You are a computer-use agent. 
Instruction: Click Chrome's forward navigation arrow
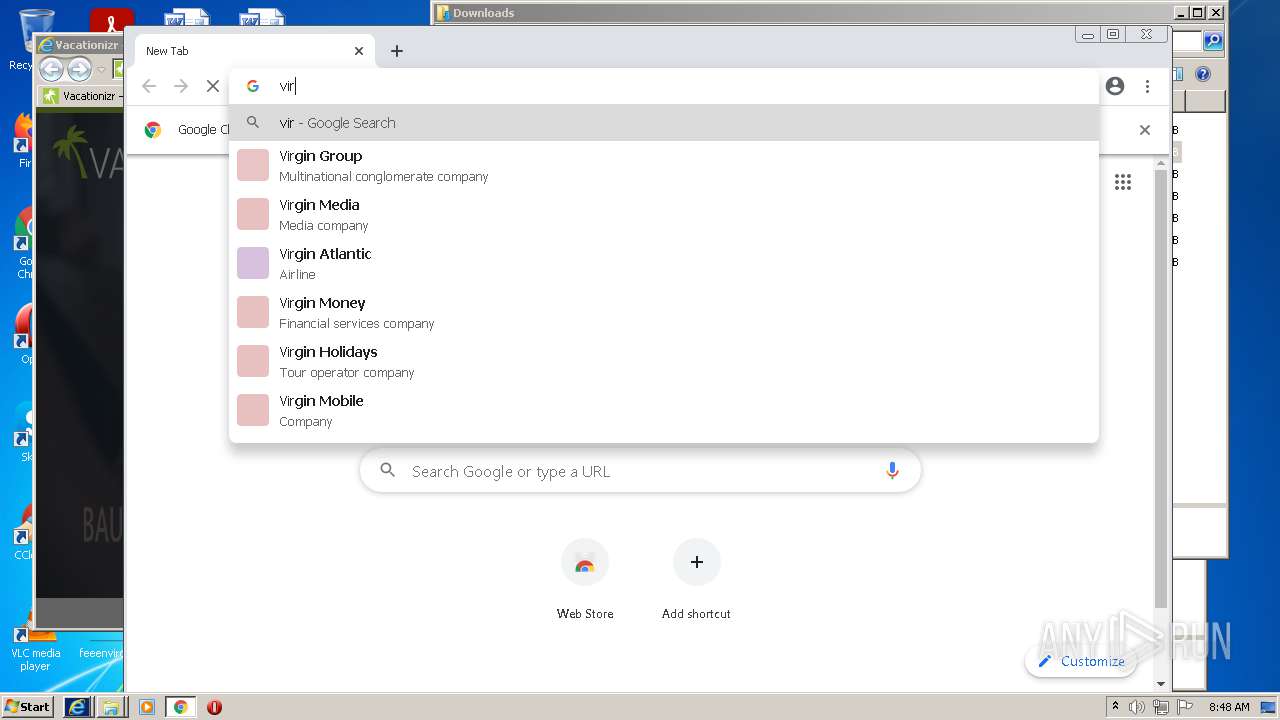coord(181,86)
